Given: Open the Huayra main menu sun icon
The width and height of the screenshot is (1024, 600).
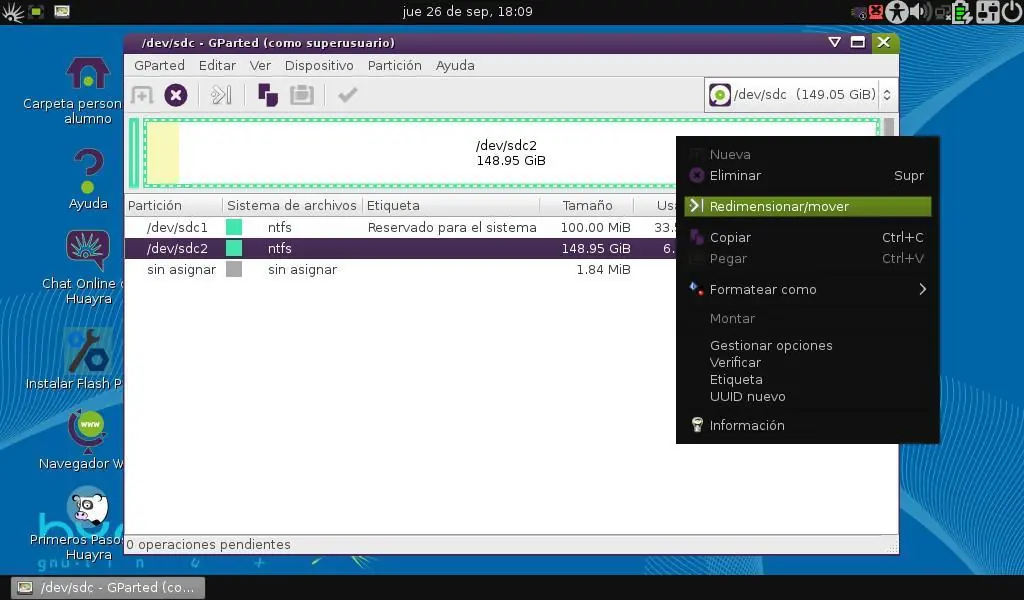Looking at the screenshot, I should click(x=12, y=12).
